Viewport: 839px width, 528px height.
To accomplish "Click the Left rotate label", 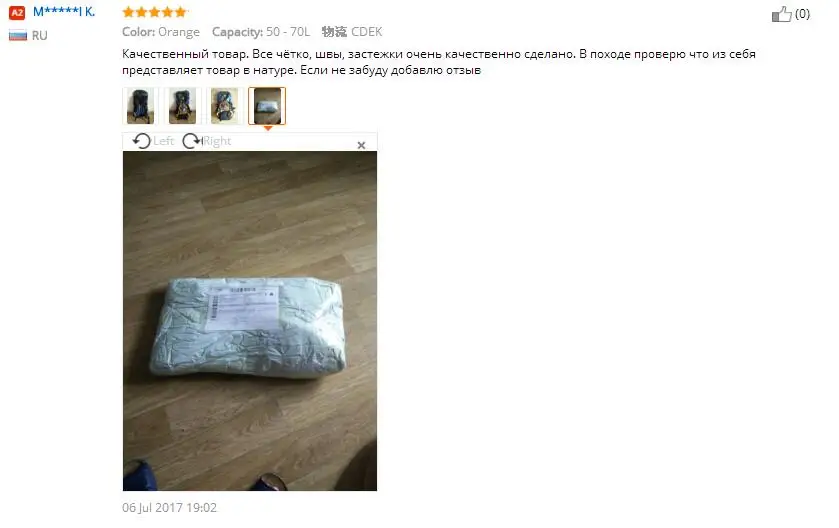I will pyautogui.click(x=163, y=141).
